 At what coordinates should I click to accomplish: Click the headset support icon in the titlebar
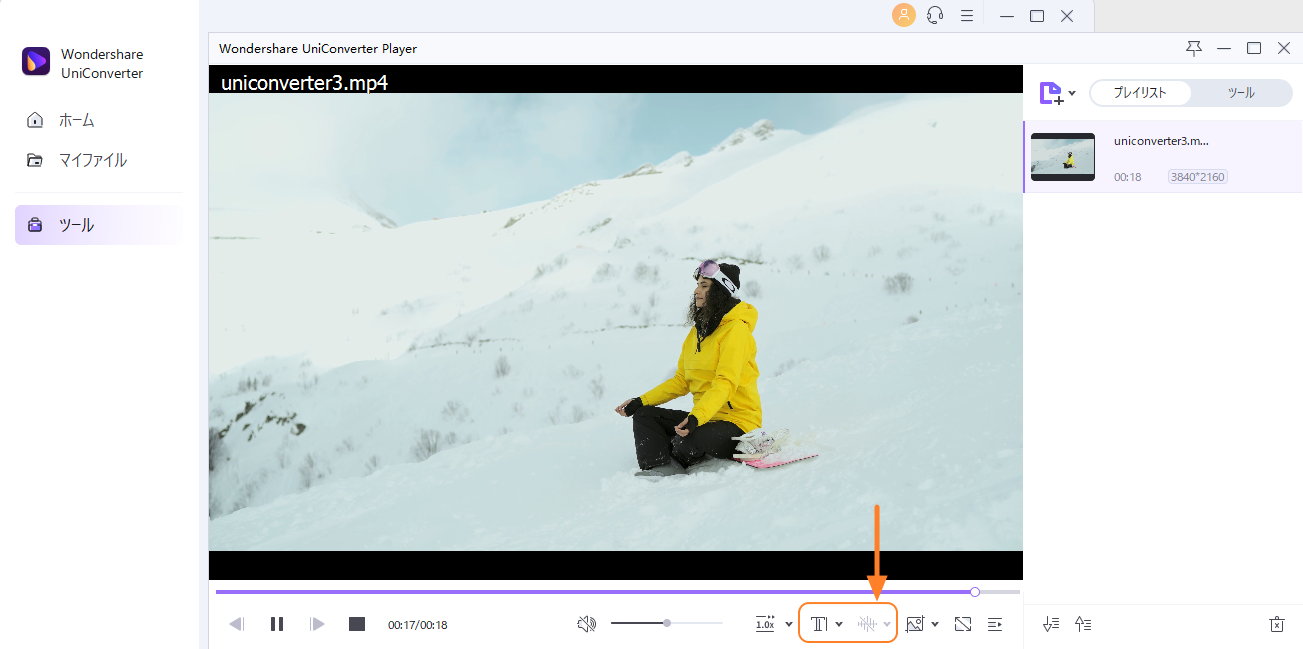[x=934, y=15]
